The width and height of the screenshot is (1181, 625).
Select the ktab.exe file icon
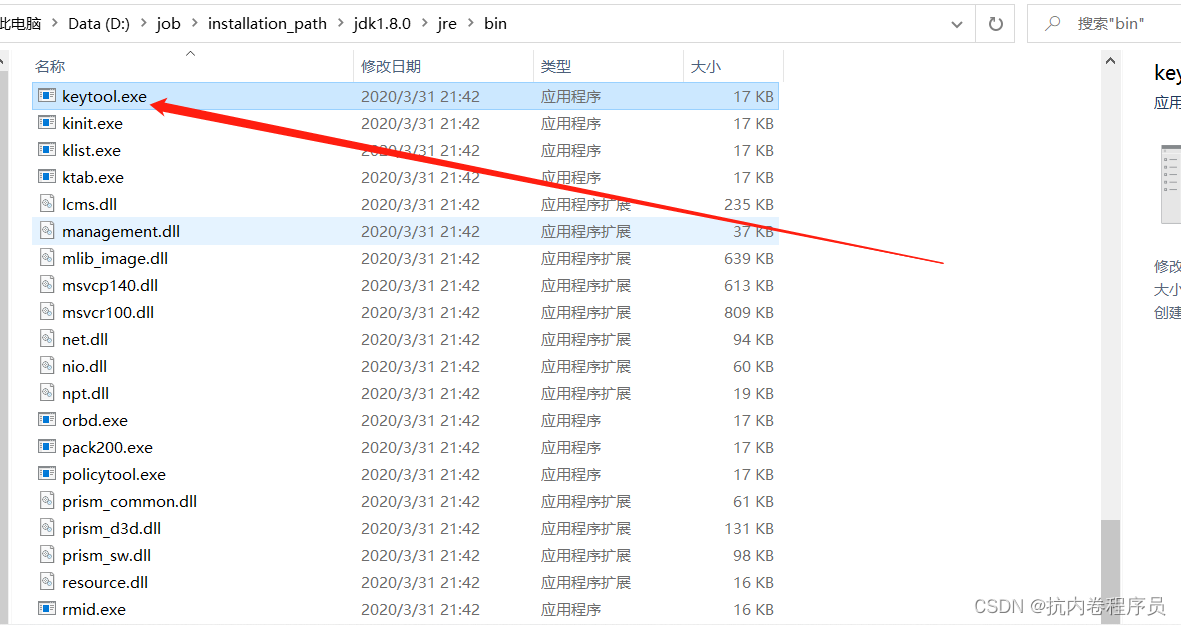tap(47, 177)
